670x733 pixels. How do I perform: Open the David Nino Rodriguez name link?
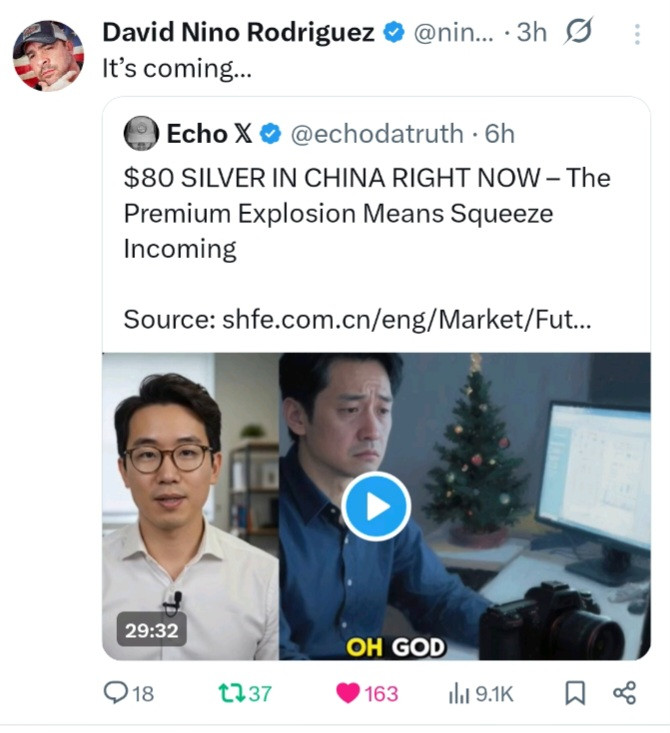click(238, 32)
